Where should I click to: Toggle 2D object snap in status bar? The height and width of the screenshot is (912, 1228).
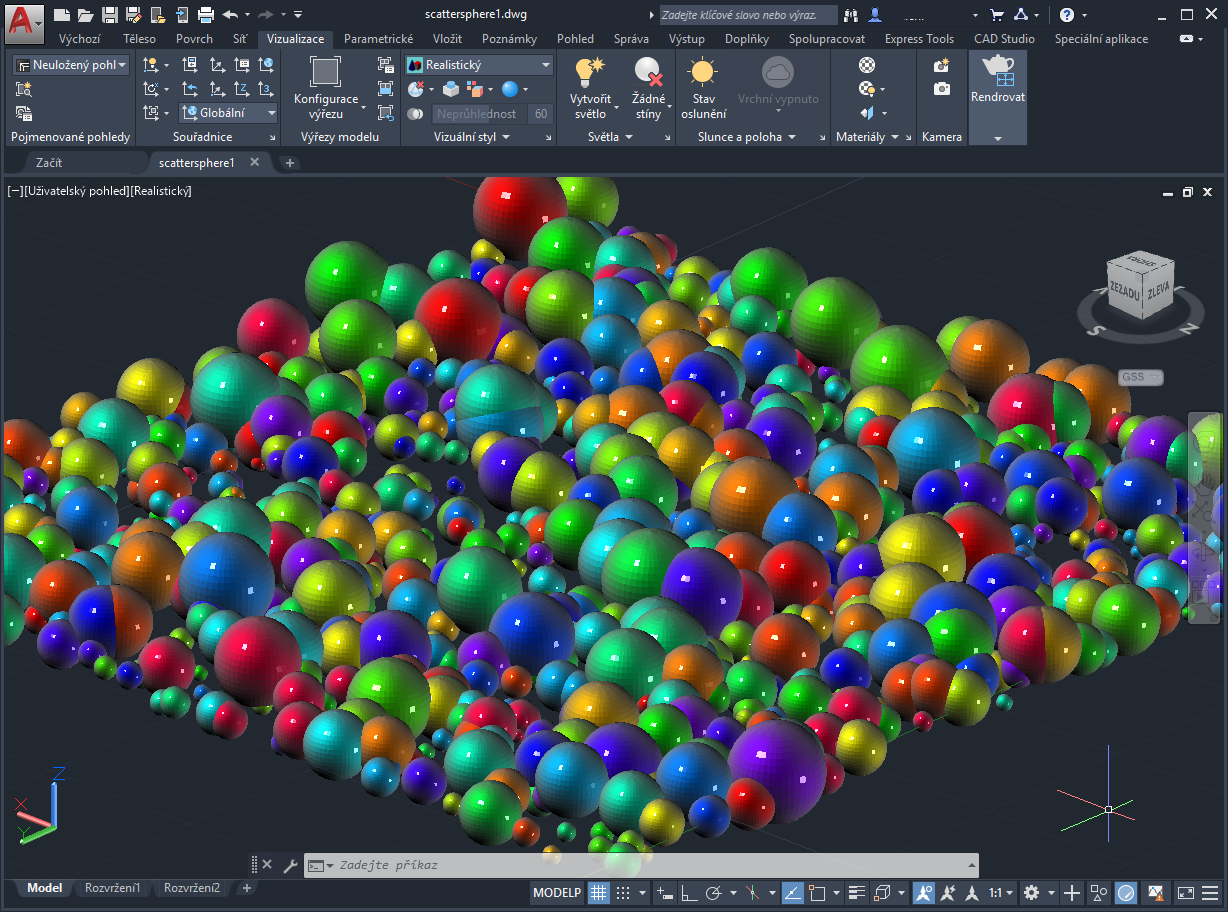coord(817,892)
